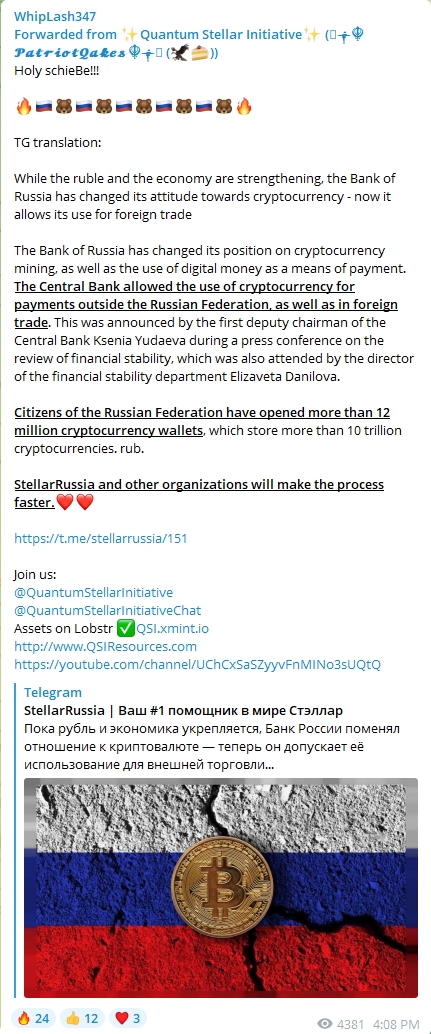
Task: Click the thumbs up reaction with 12
Action: [x=82, y=1018]
